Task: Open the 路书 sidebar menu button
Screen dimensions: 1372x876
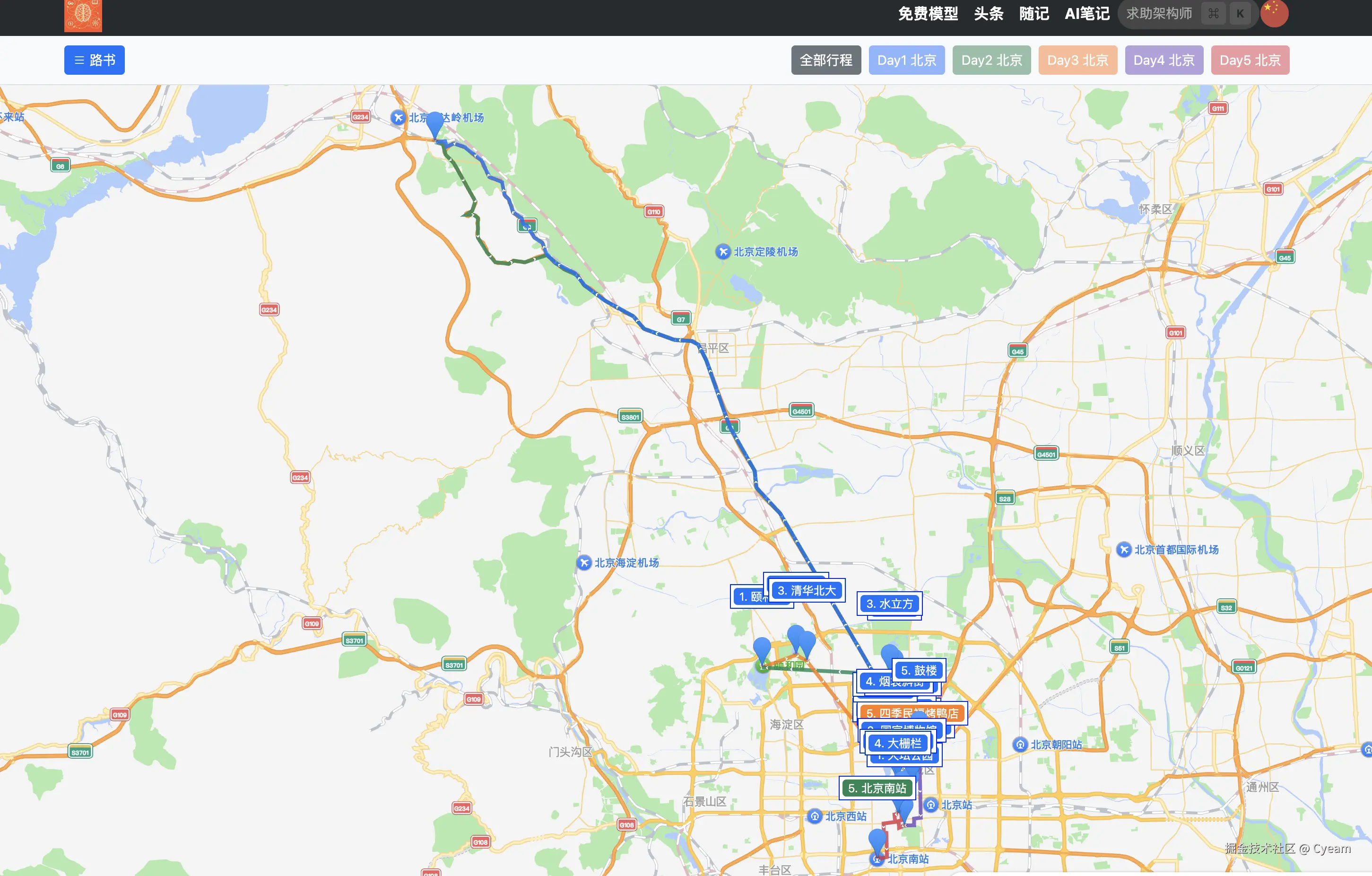Action: tap(94, 60)
